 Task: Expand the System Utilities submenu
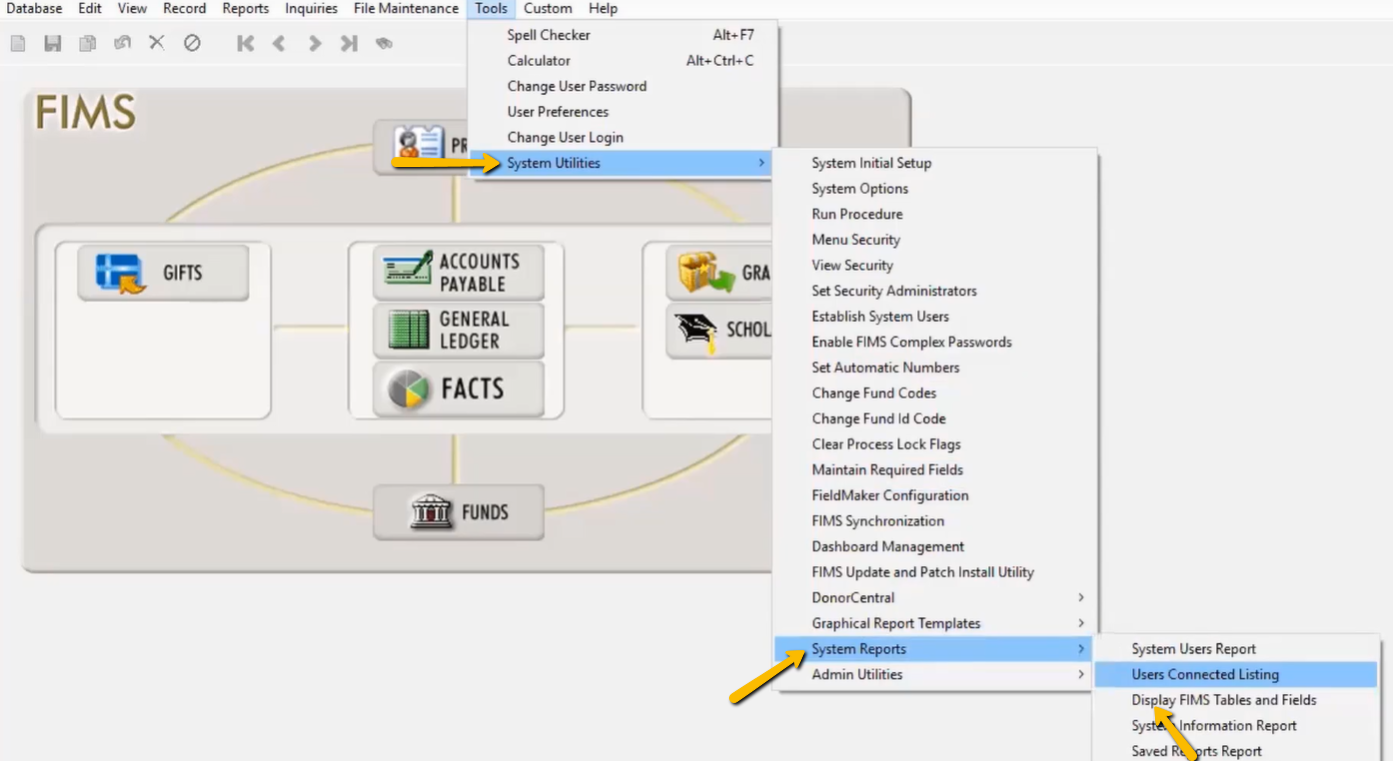(623, 163)
